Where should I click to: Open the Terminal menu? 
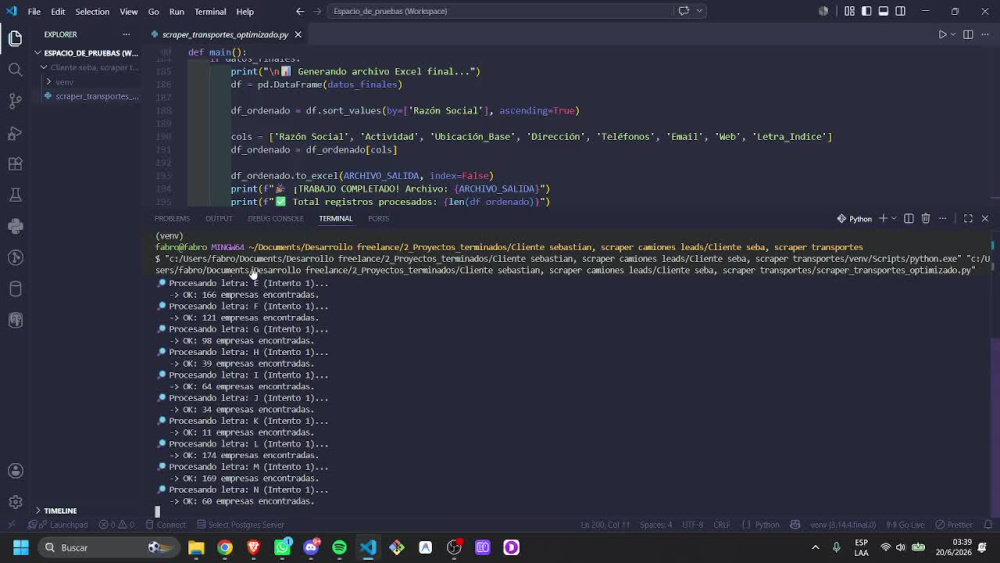click(210, 11)
